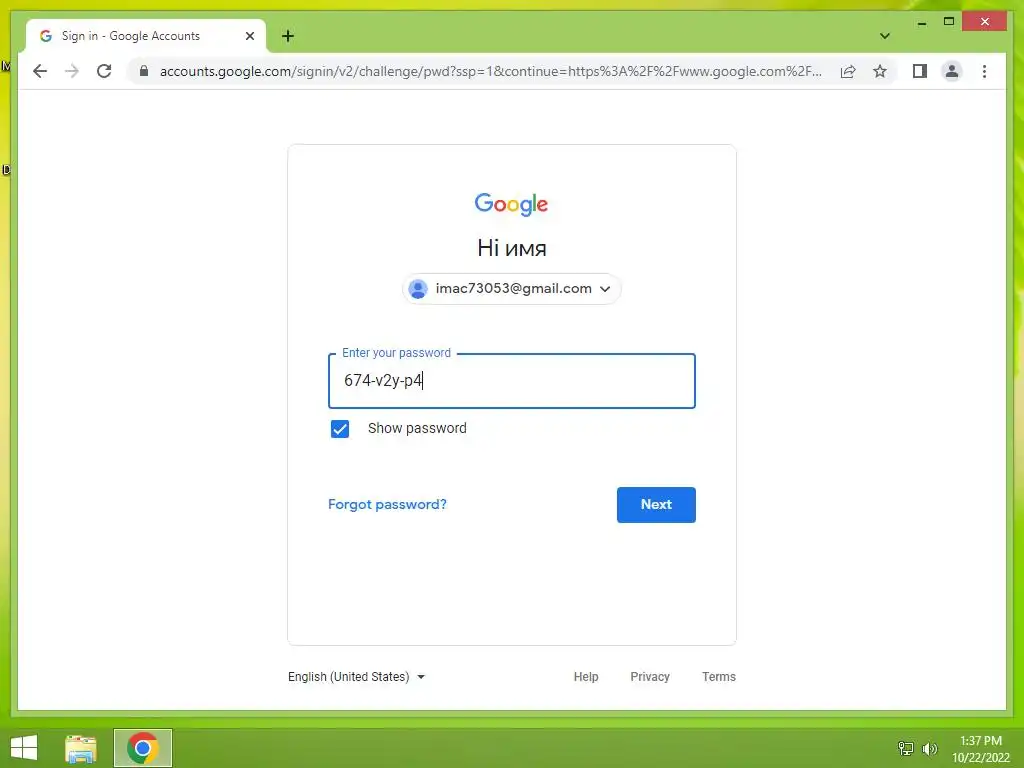View site info via the padlock icon
The height and width of the screenshot is (768, 1024).
coord(144,71)
